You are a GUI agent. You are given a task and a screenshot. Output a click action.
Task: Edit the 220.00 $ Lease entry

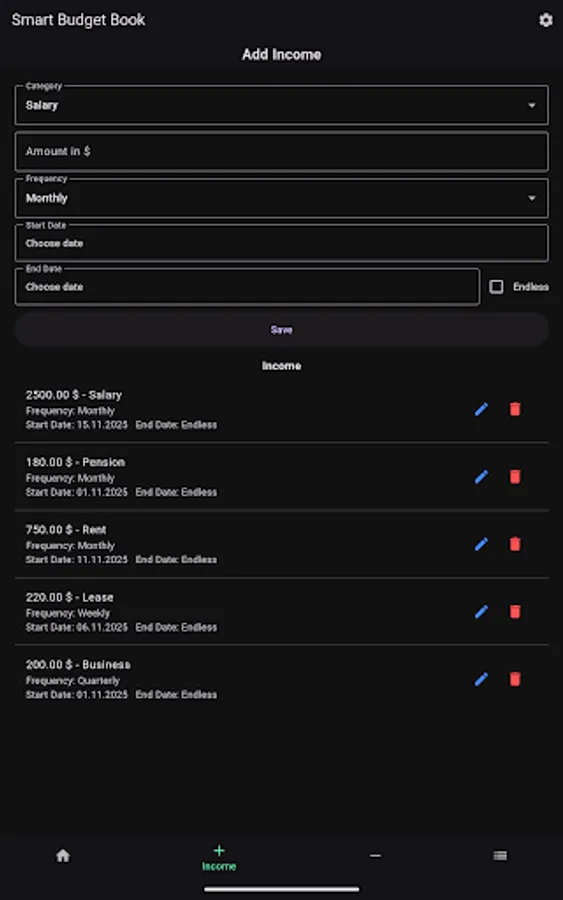(x=481, y=611)
